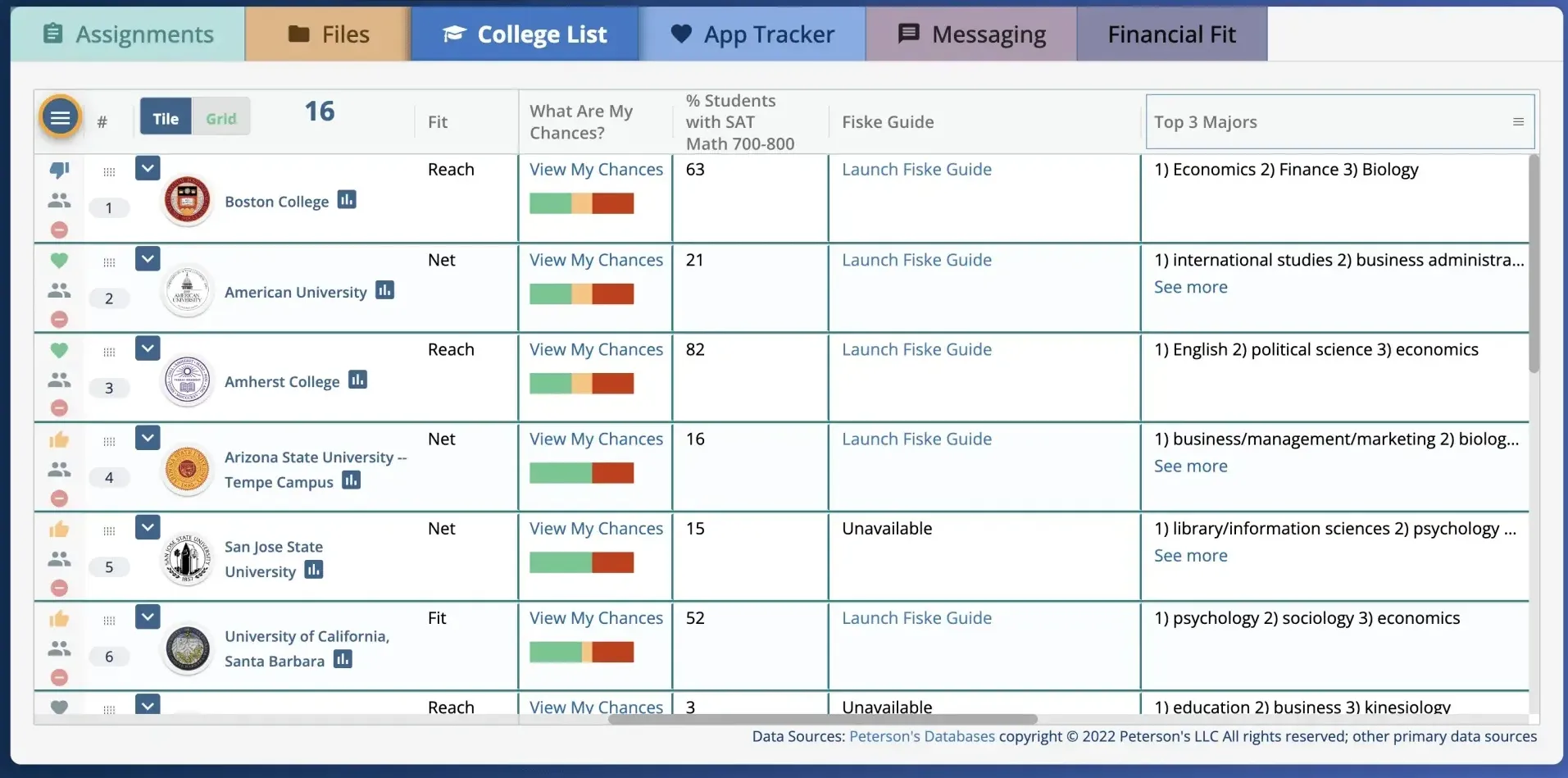Remove UC Santa Barbara with red minus icon
Screen dimensions: 1568x778
coord(59,677)
